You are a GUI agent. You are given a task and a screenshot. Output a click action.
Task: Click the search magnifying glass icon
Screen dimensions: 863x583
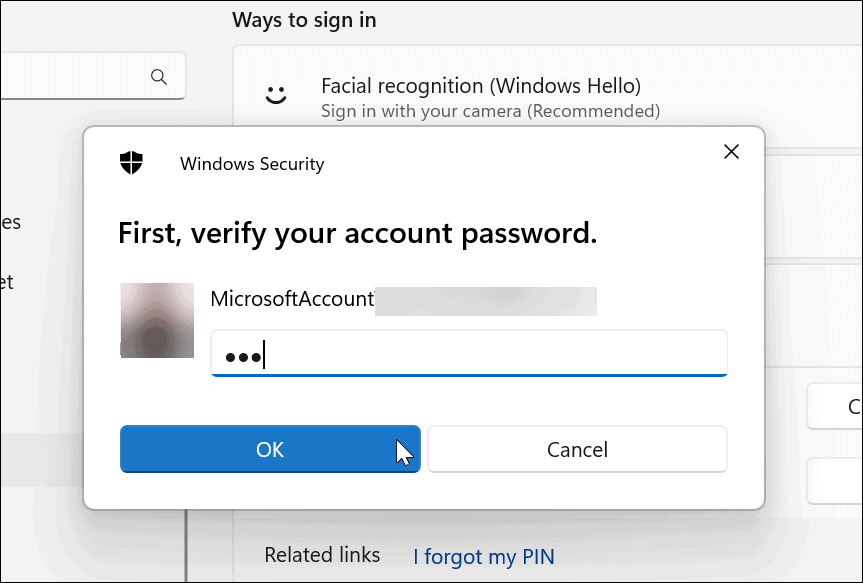159,75
